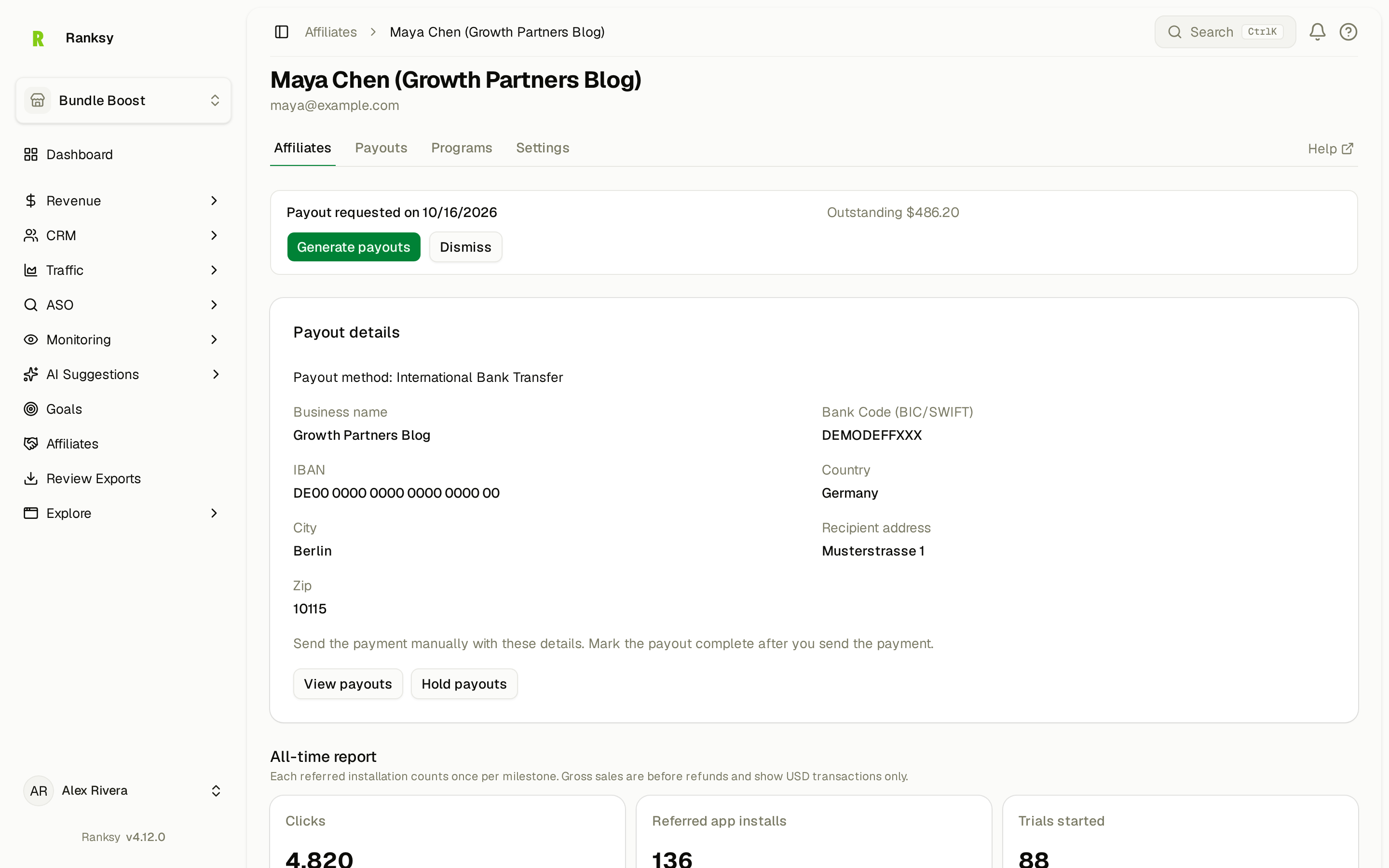1389x868 pixels.
Task: Click the DEMODEFFXXX bank code
Action: 872,435
